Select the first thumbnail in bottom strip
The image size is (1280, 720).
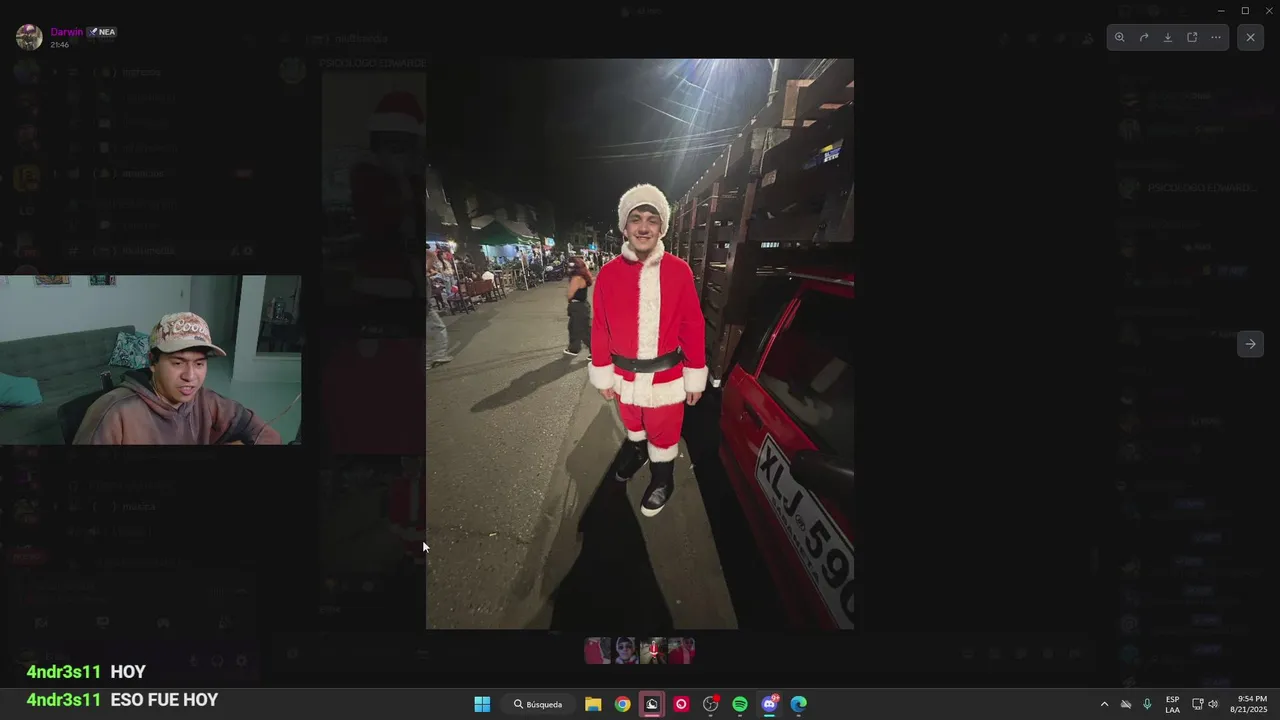point(598,651)
